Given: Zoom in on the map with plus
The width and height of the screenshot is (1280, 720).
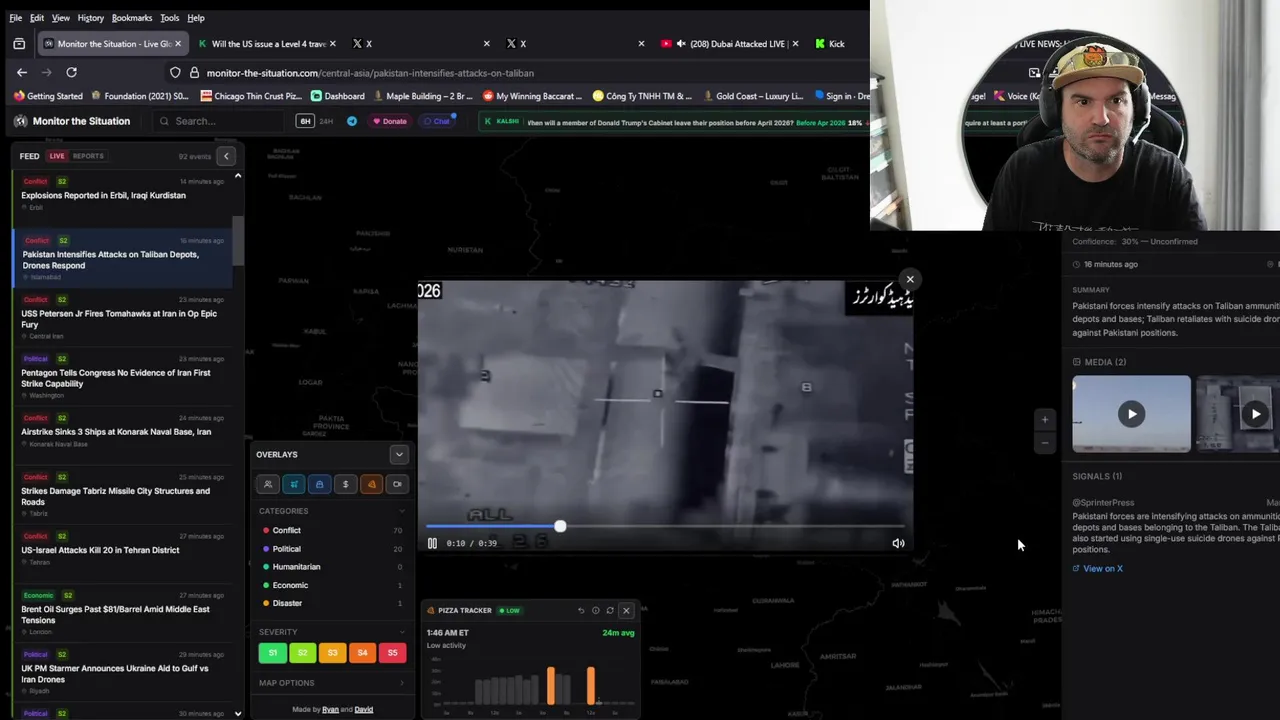Looking at the screenshot, I should [1045, 419].
